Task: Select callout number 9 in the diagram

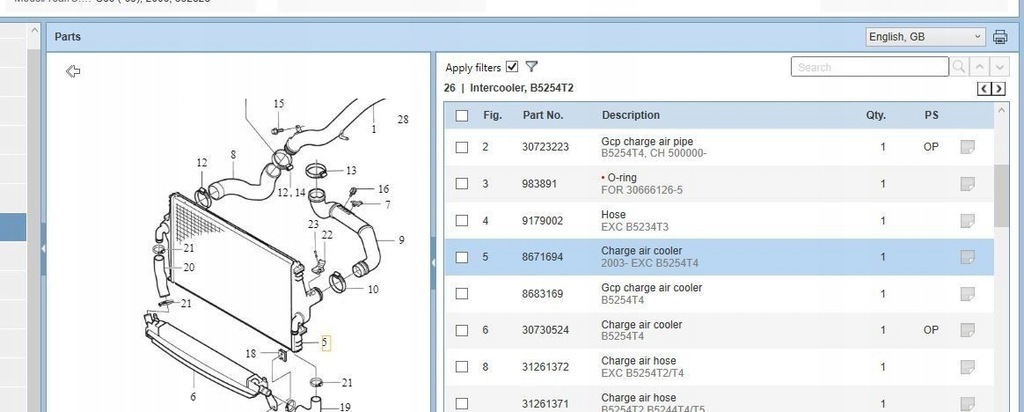Action: point(401,240)
